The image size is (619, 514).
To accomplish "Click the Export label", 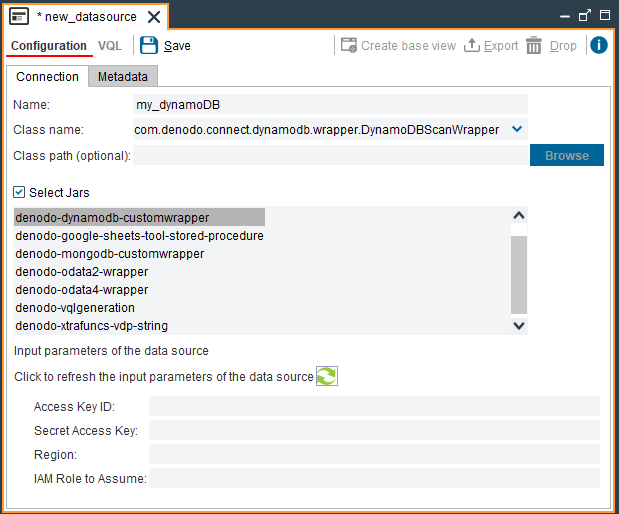I will [501, 46].
